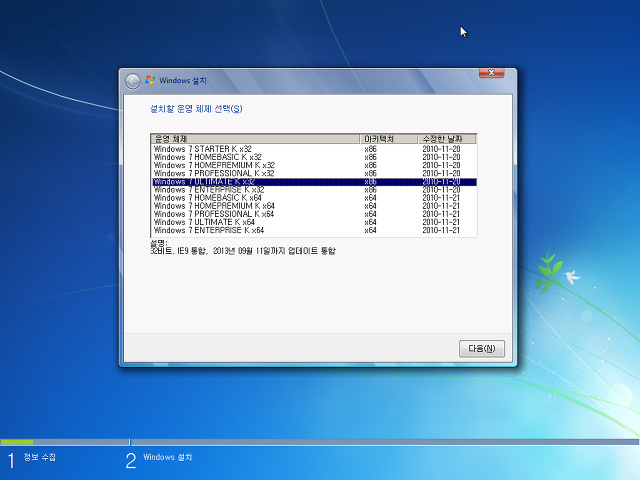Close the Windows 설치 dialog
This screenshot has height=480, width=640.
[x=491, y=73]
